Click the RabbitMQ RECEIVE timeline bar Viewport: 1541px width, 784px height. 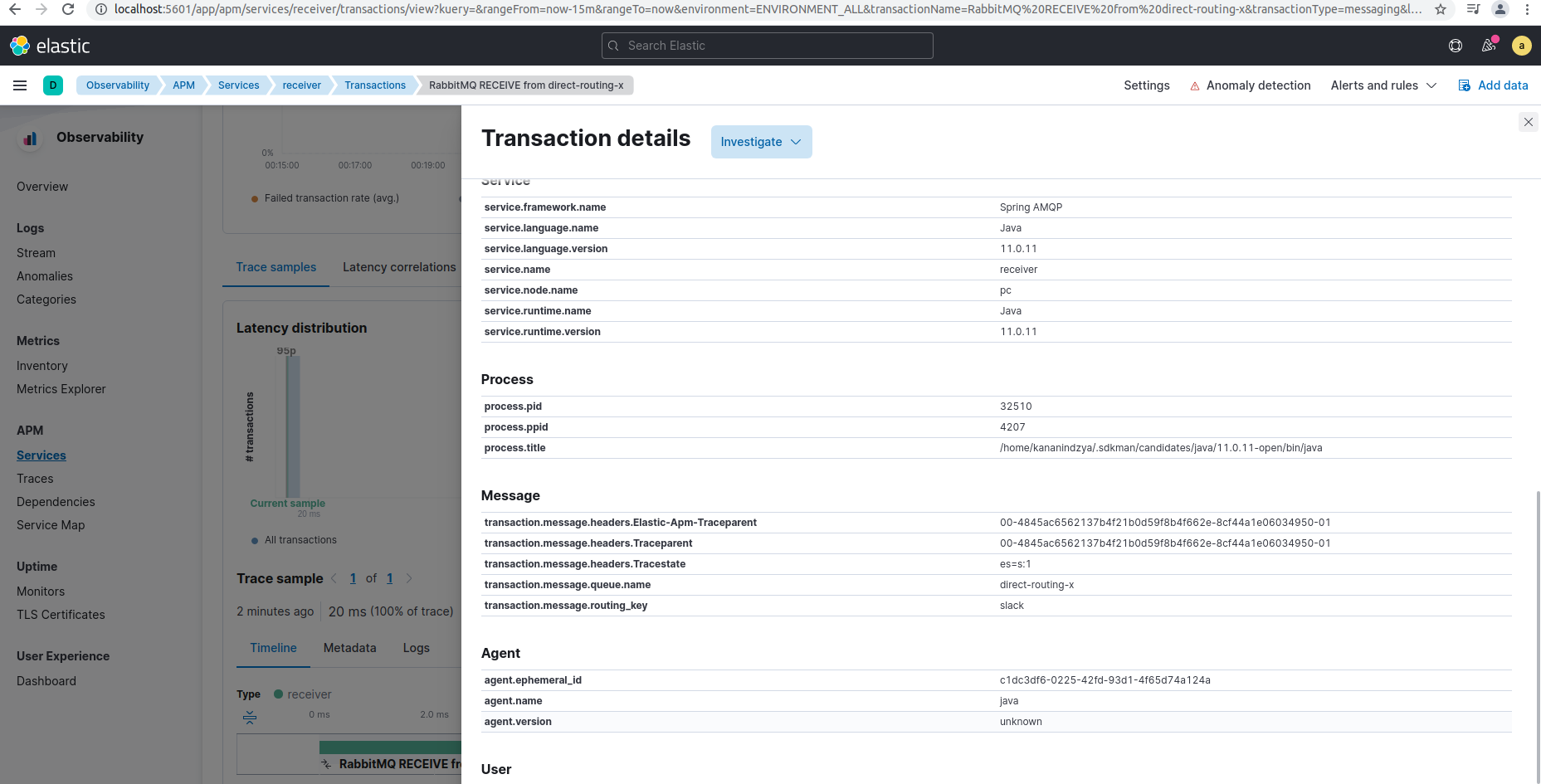pyautogui.click(x=390, y=747)
